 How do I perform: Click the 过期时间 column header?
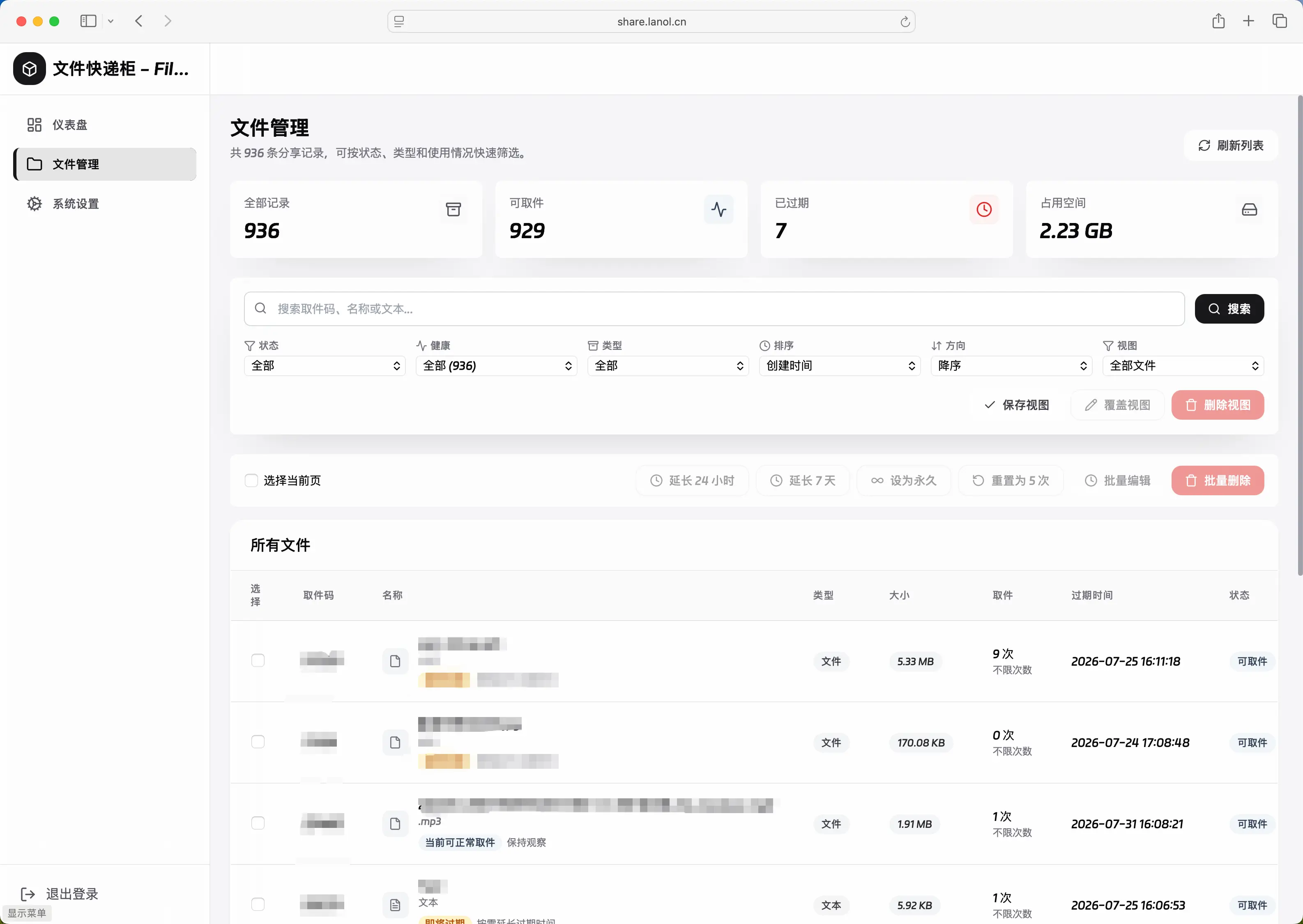[x=1091, y=596]
